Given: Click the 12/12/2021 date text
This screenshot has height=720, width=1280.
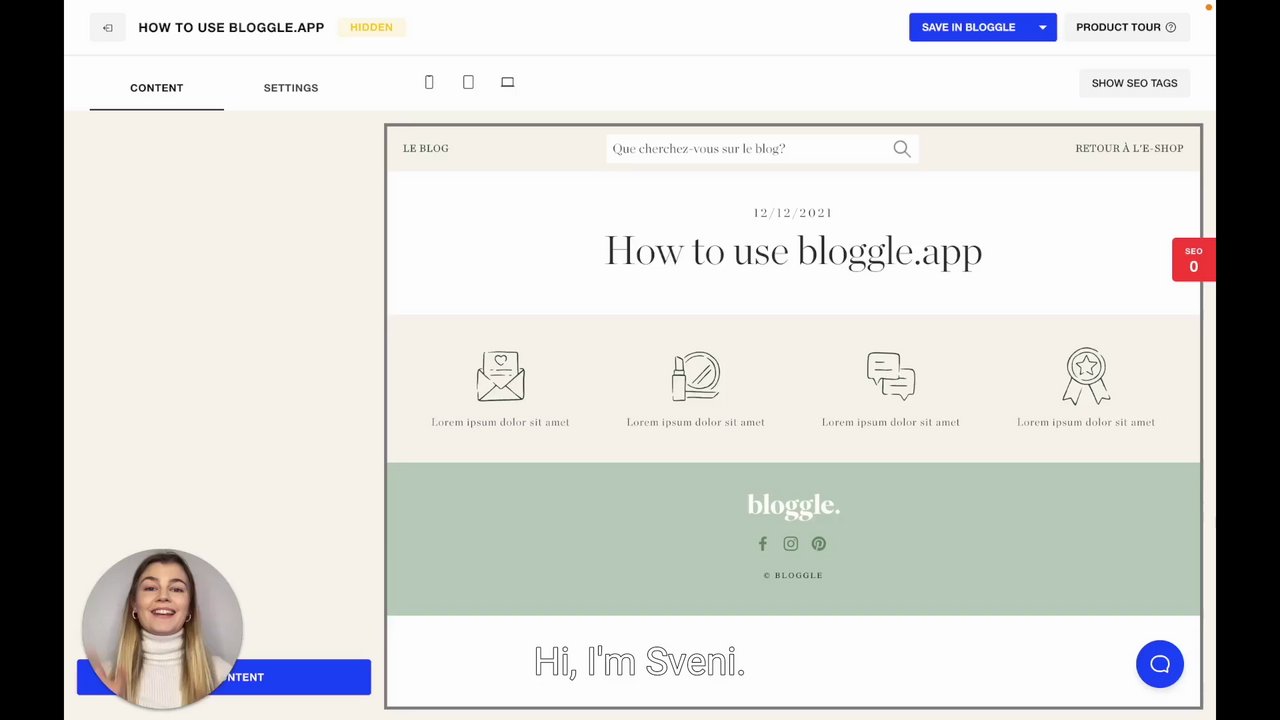Looking at the screenshot, I should click(x=793, y=213).
